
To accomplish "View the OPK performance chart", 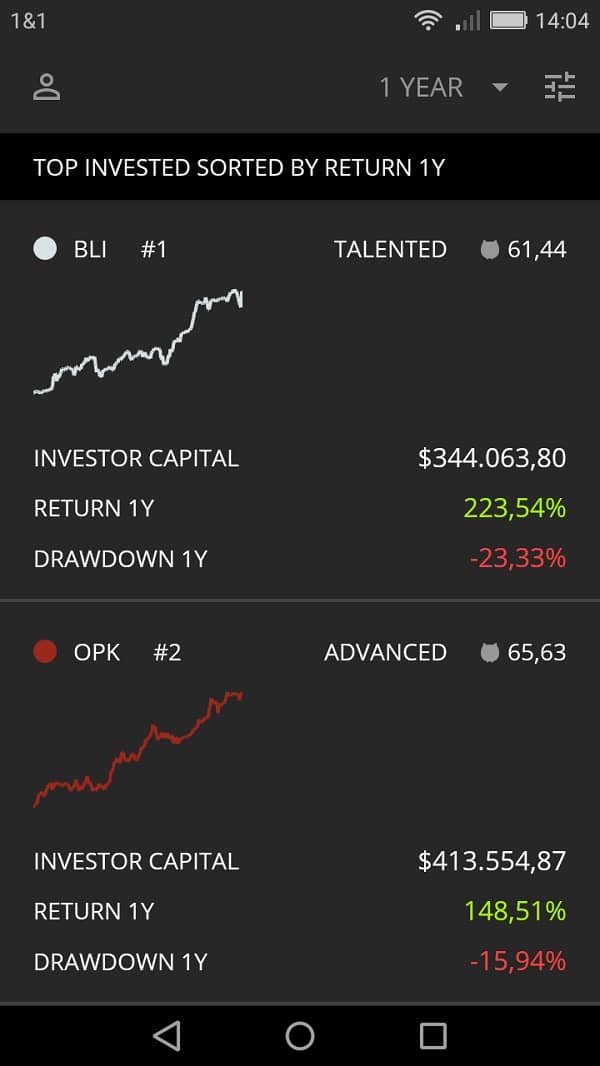I will point(139,747).
